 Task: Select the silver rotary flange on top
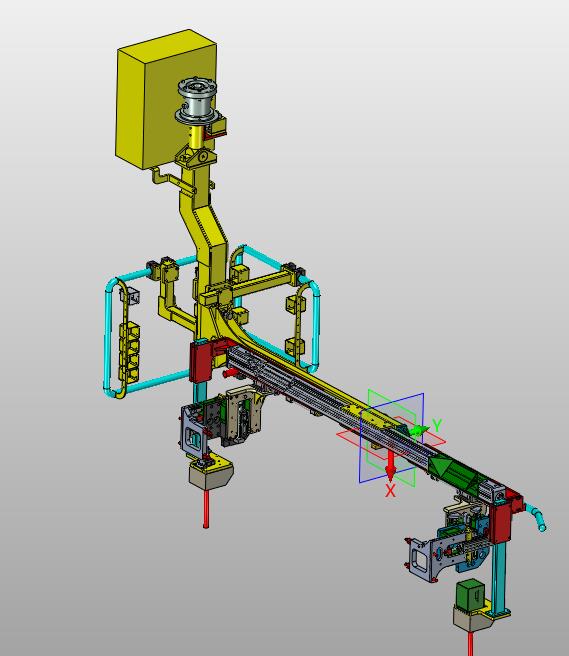coord(197,101)
